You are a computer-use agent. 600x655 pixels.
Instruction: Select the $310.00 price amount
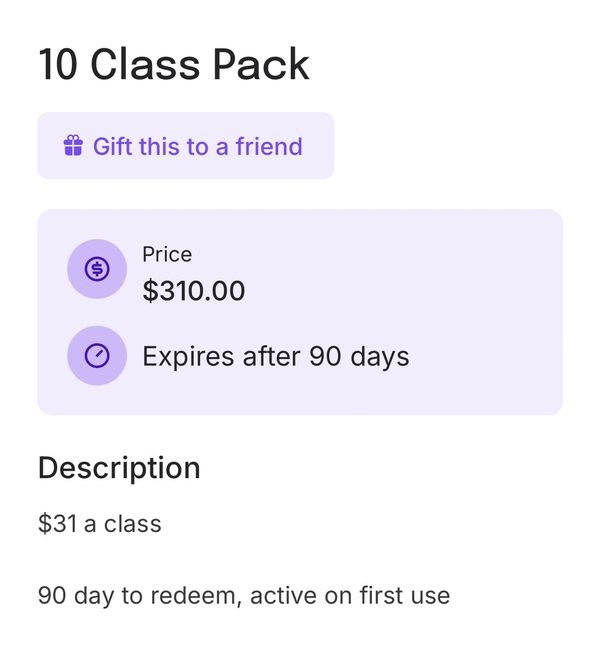(194, 291)
